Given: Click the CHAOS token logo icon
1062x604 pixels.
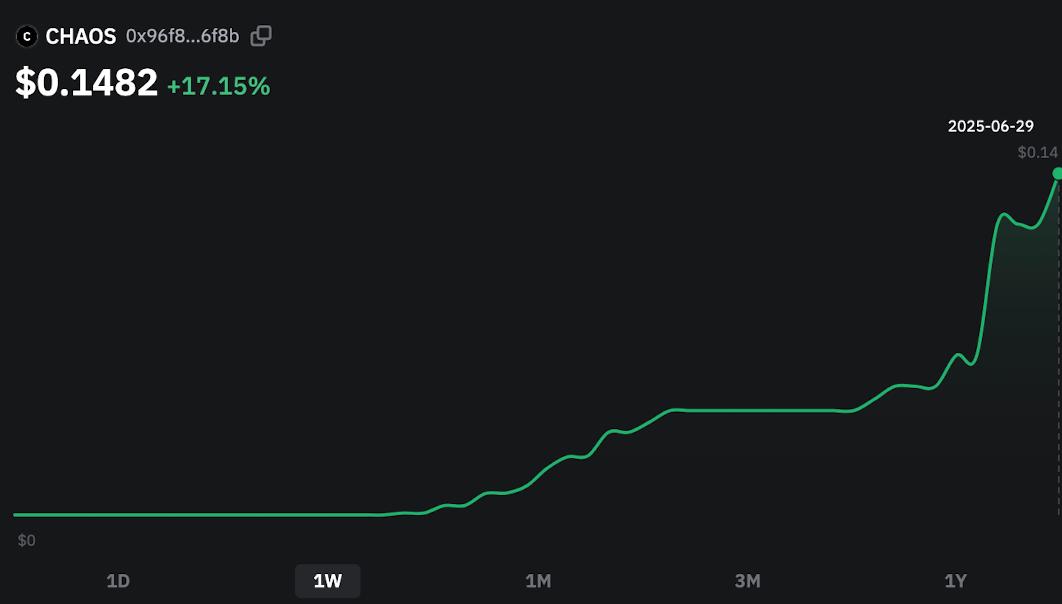Looking at the screenshot, I should click(x=26, y=36).
